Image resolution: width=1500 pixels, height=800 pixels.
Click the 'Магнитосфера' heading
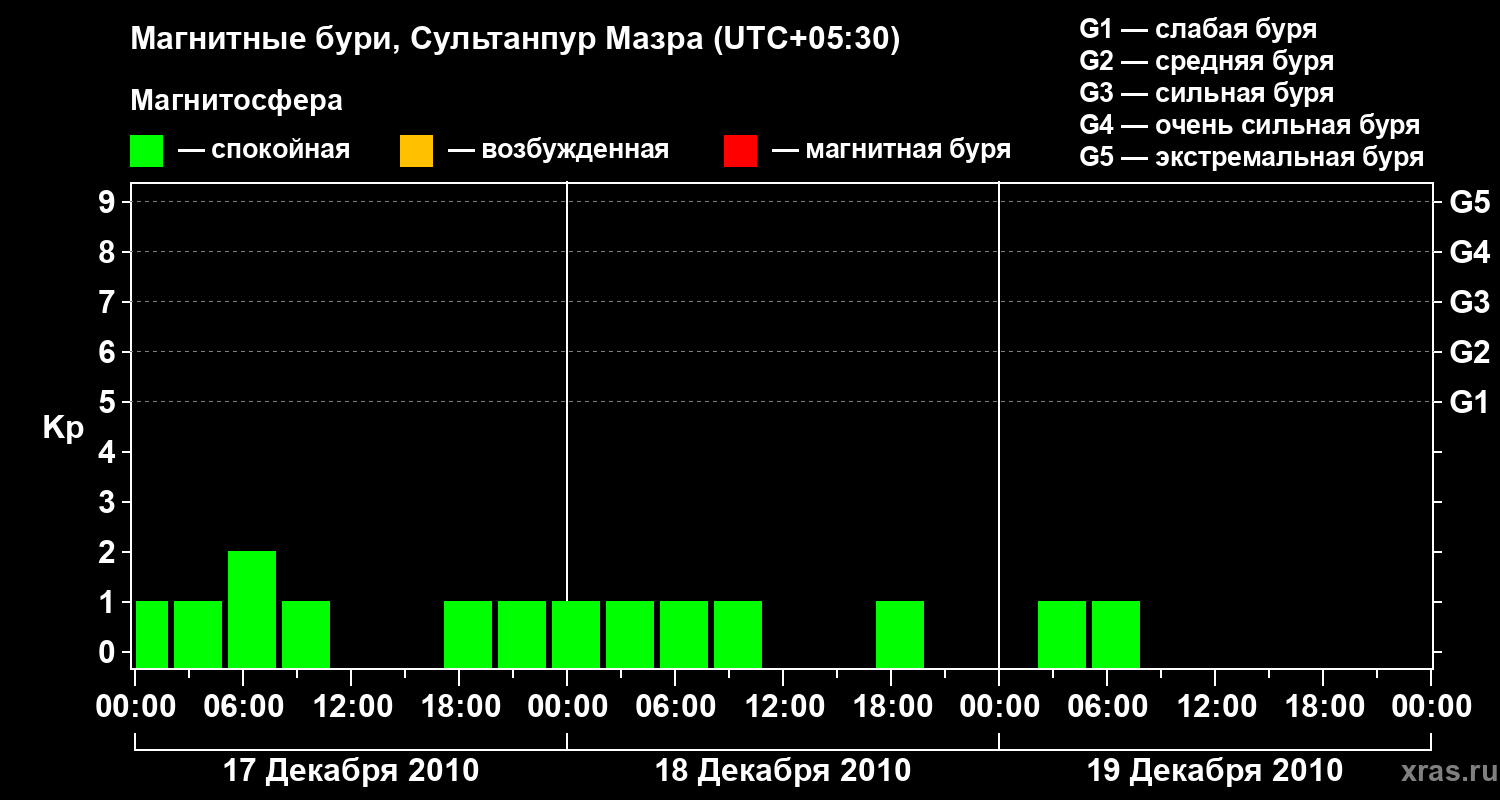click(236, 101)
